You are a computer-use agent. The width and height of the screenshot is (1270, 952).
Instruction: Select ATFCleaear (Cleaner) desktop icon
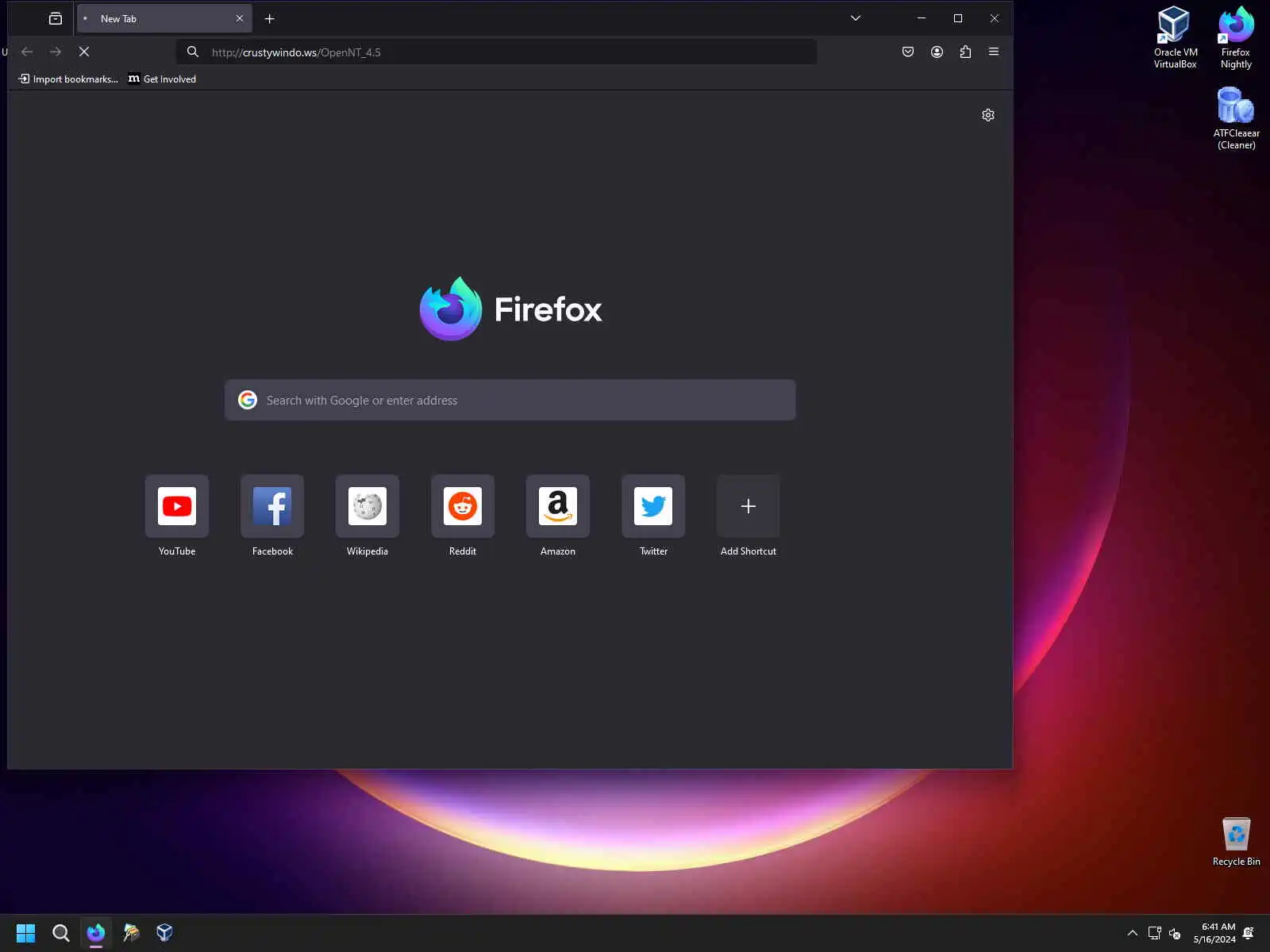coord(1236,117)
